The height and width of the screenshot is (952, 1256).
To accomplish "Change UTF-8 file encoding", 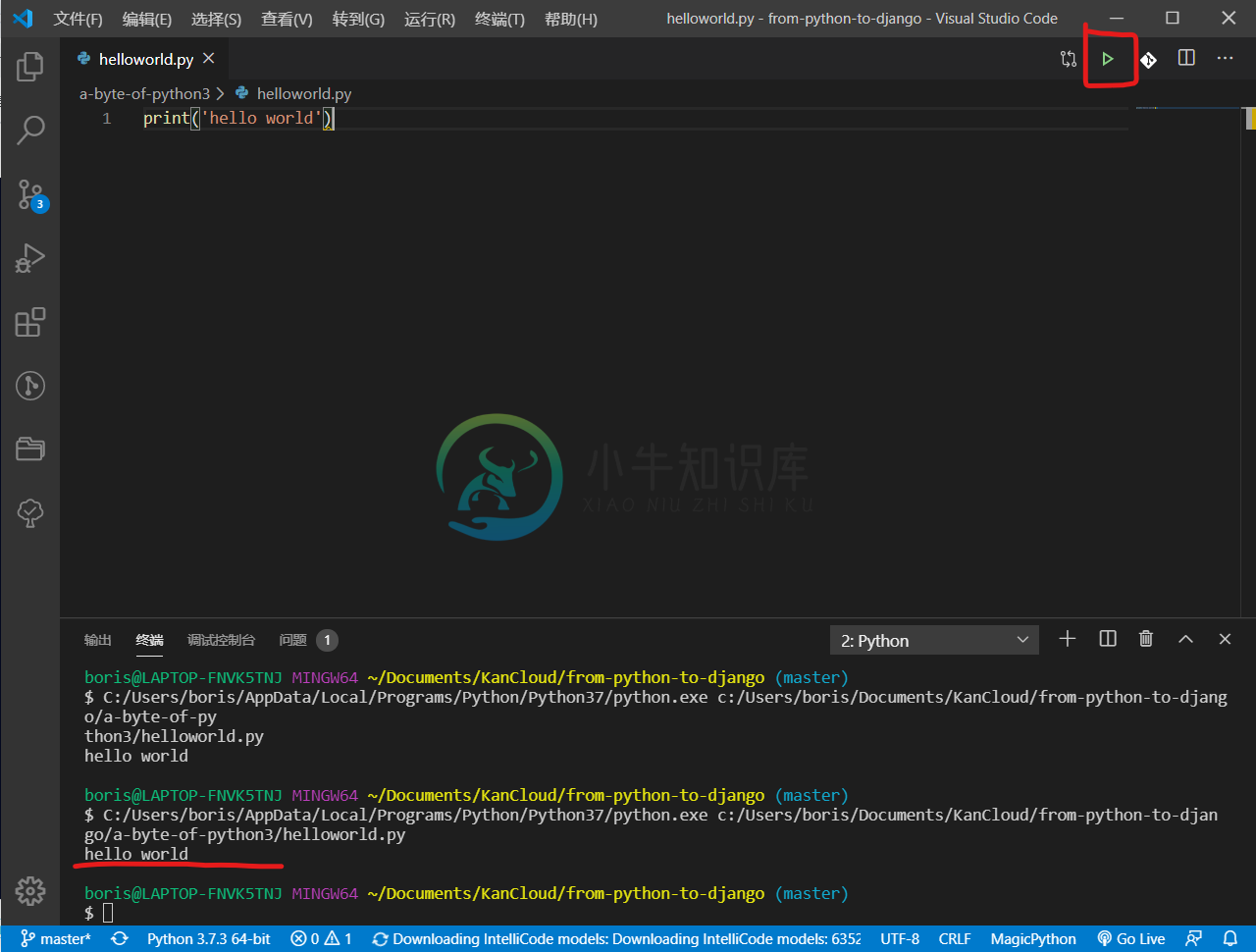I will tap(900, 938).
